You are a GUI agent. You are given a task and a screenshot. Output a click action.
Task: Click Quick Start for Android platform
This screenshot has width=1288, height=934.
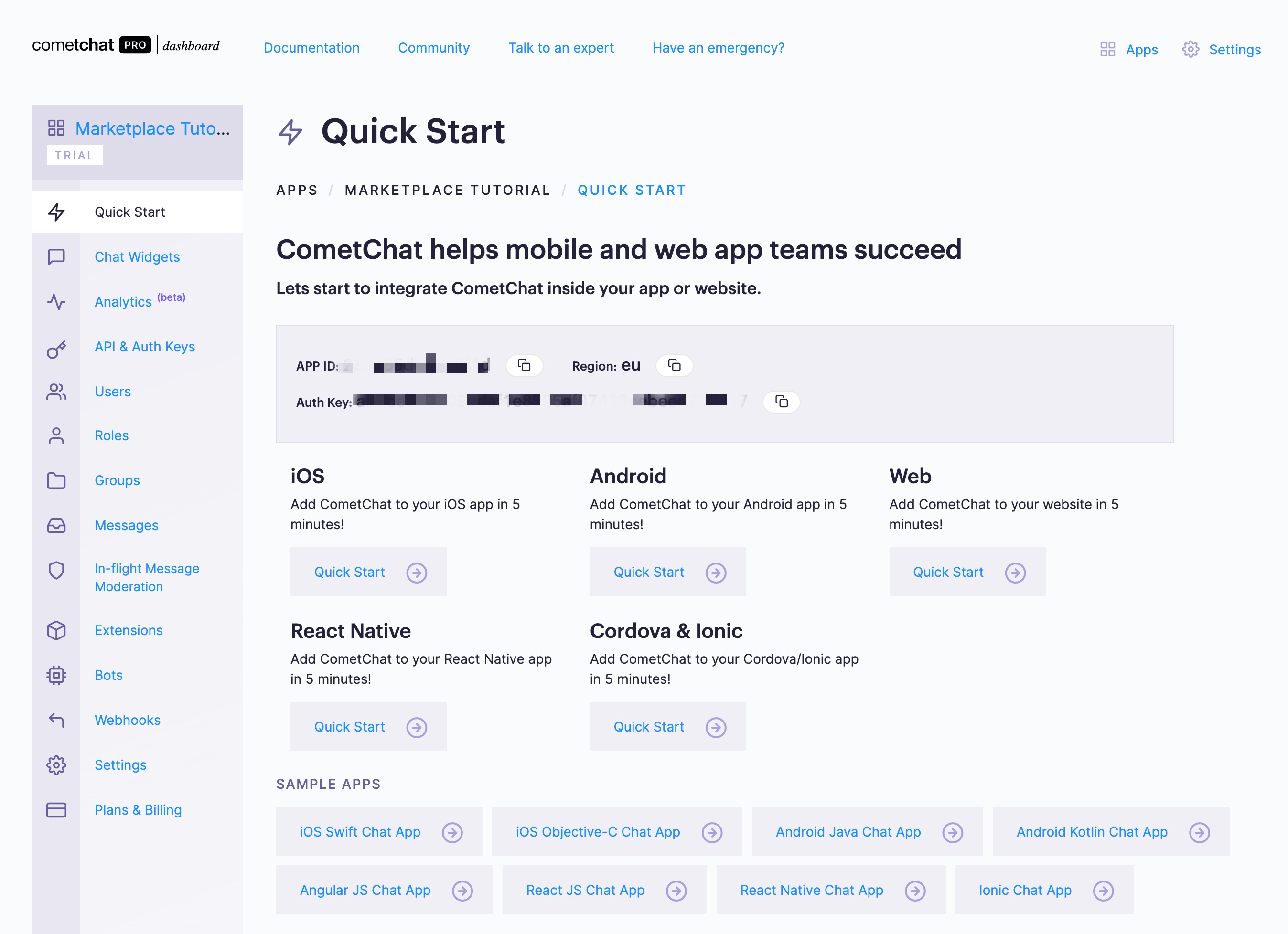(669, 572)
